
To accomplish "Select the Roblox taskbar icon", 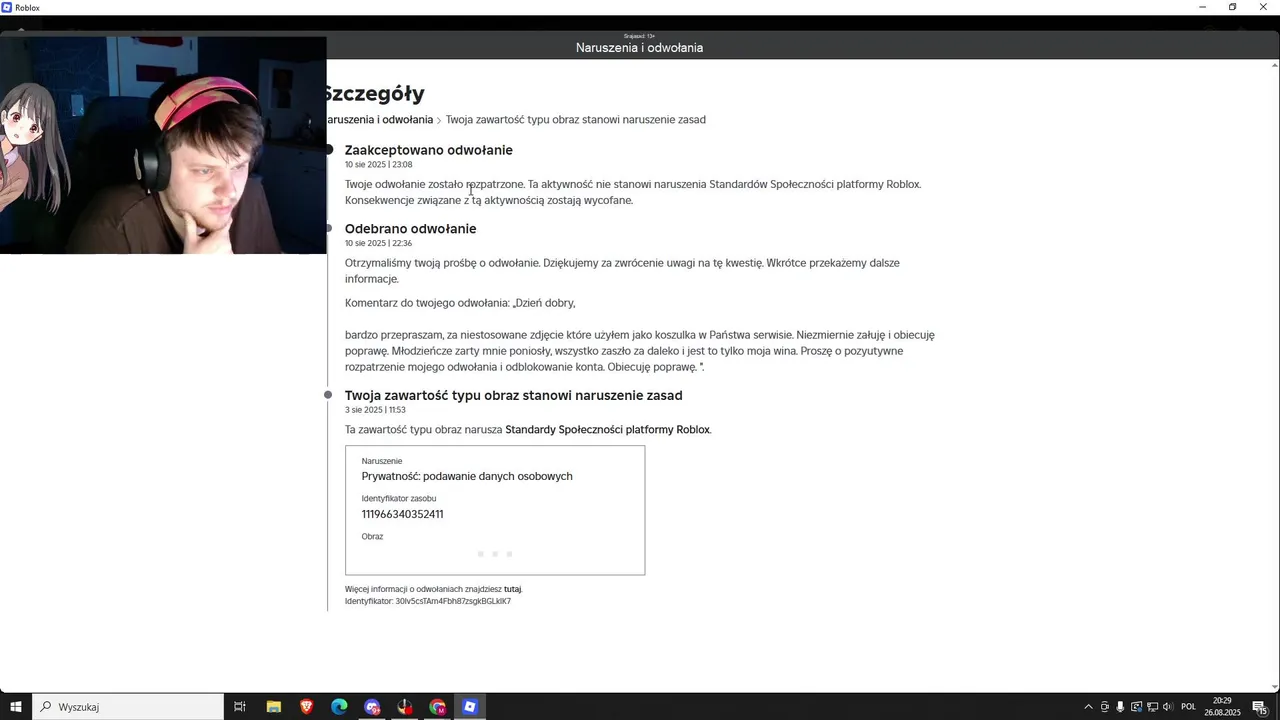I will click(470, 707).
